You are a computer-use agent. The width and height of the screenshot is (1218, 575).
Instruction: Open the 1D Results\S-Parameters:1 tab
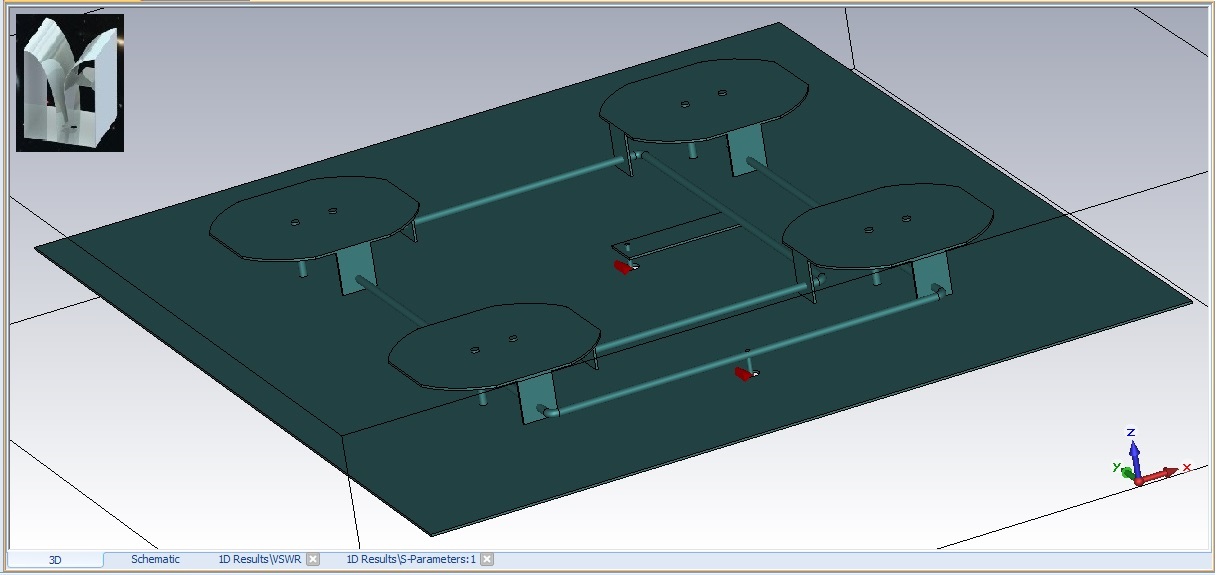coord(410,560)
